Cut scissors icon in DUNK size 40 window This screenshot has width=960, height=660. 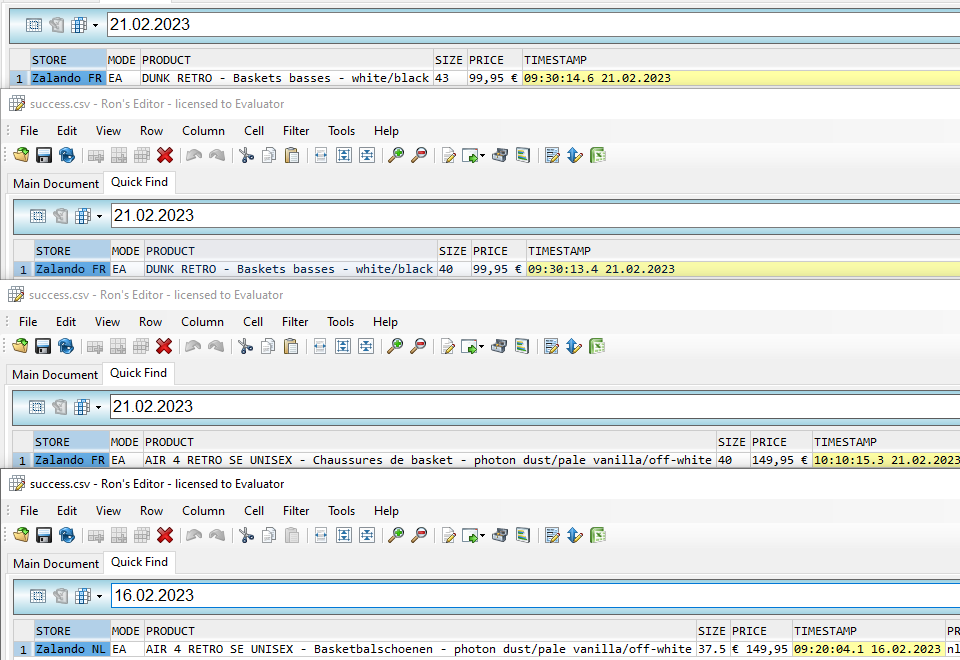[x=246, y=156]
